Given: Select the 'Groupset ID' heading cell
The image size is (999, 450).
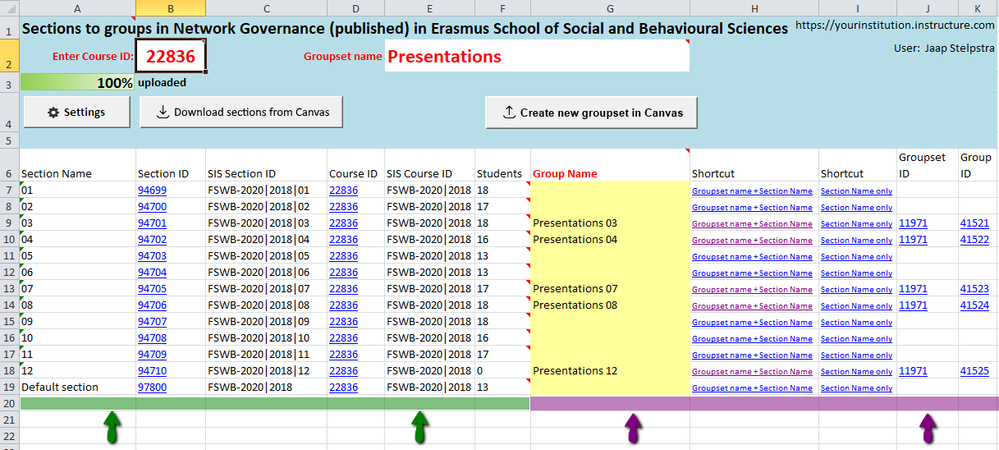Looking at the screenshot, I should (927, 166).
